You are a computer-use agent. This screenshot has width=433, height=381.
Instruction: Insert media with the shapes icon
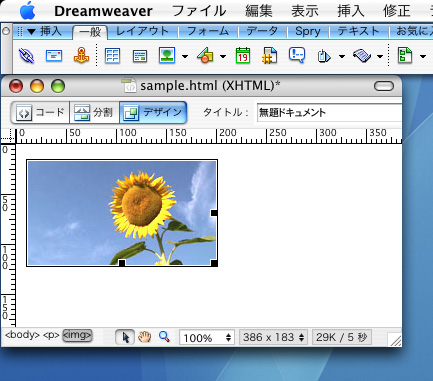[x=205, y=55]
